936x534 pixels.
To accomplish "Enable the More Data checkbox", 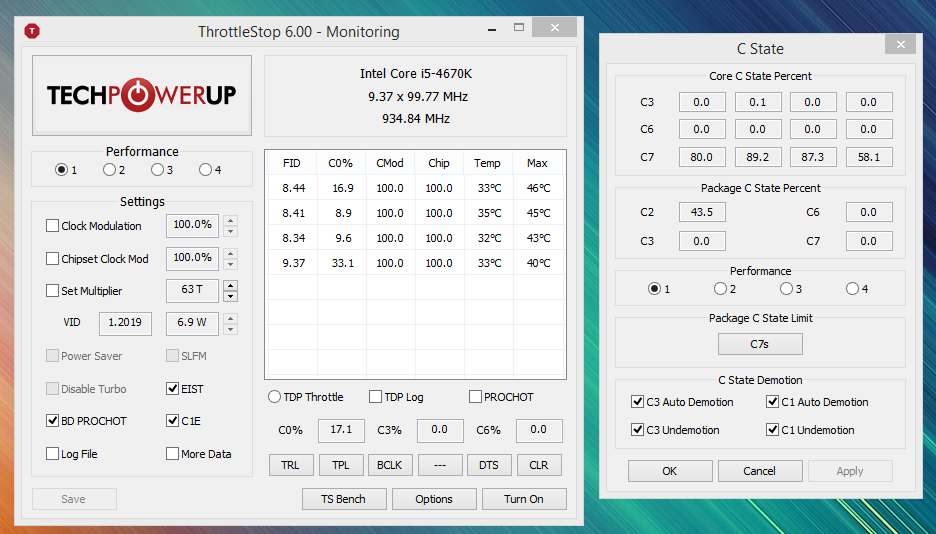I will [x=173, y=454].
